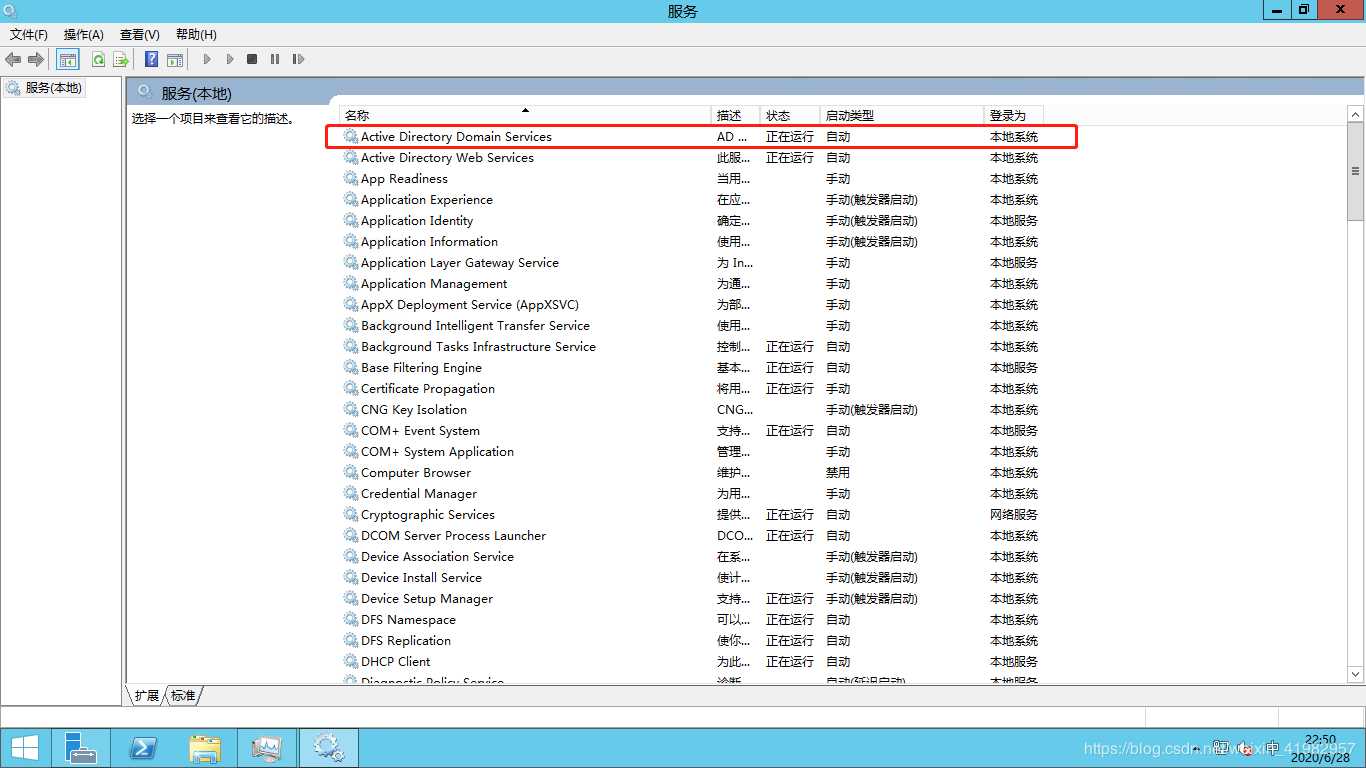Select the Device Install Service row

point(692,578)
